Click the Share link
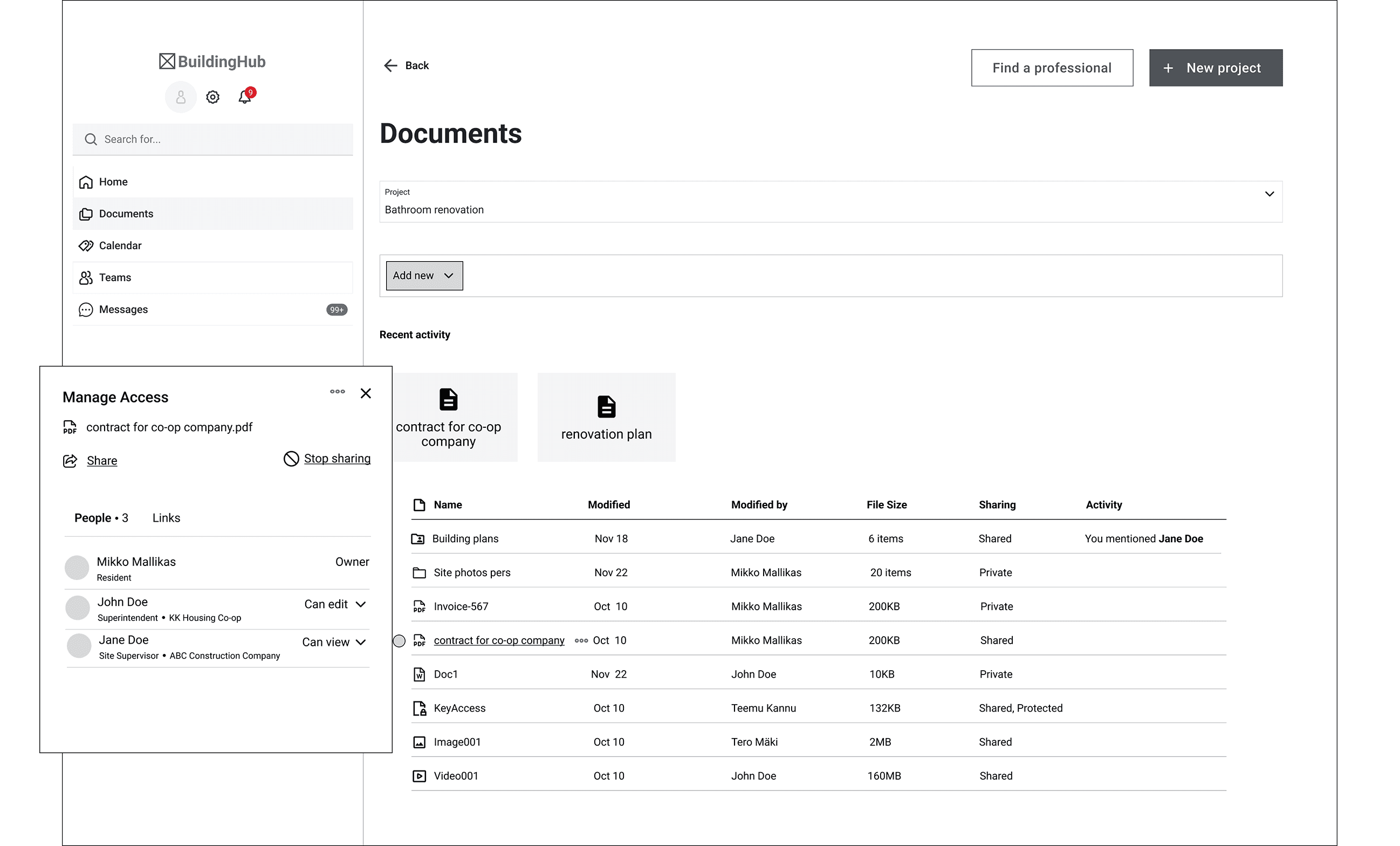Image resolution: width=1400 pixels, height=846 pixels. 102,461
